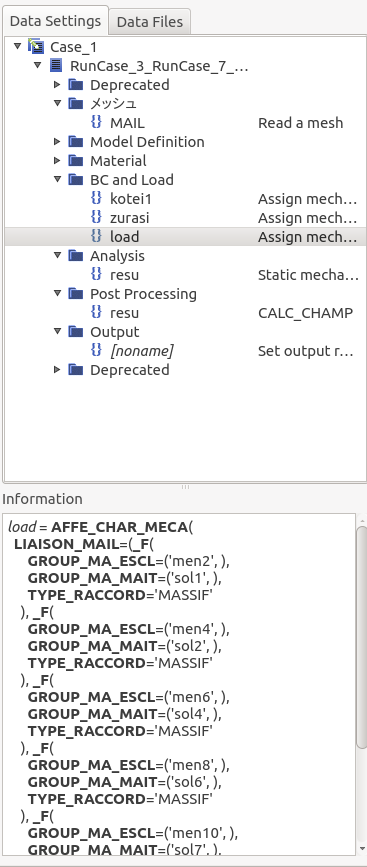This screenshot has width=367, height=867.
Task: Collapse the Post Processing folder
Action: click(x=57, y=293)
